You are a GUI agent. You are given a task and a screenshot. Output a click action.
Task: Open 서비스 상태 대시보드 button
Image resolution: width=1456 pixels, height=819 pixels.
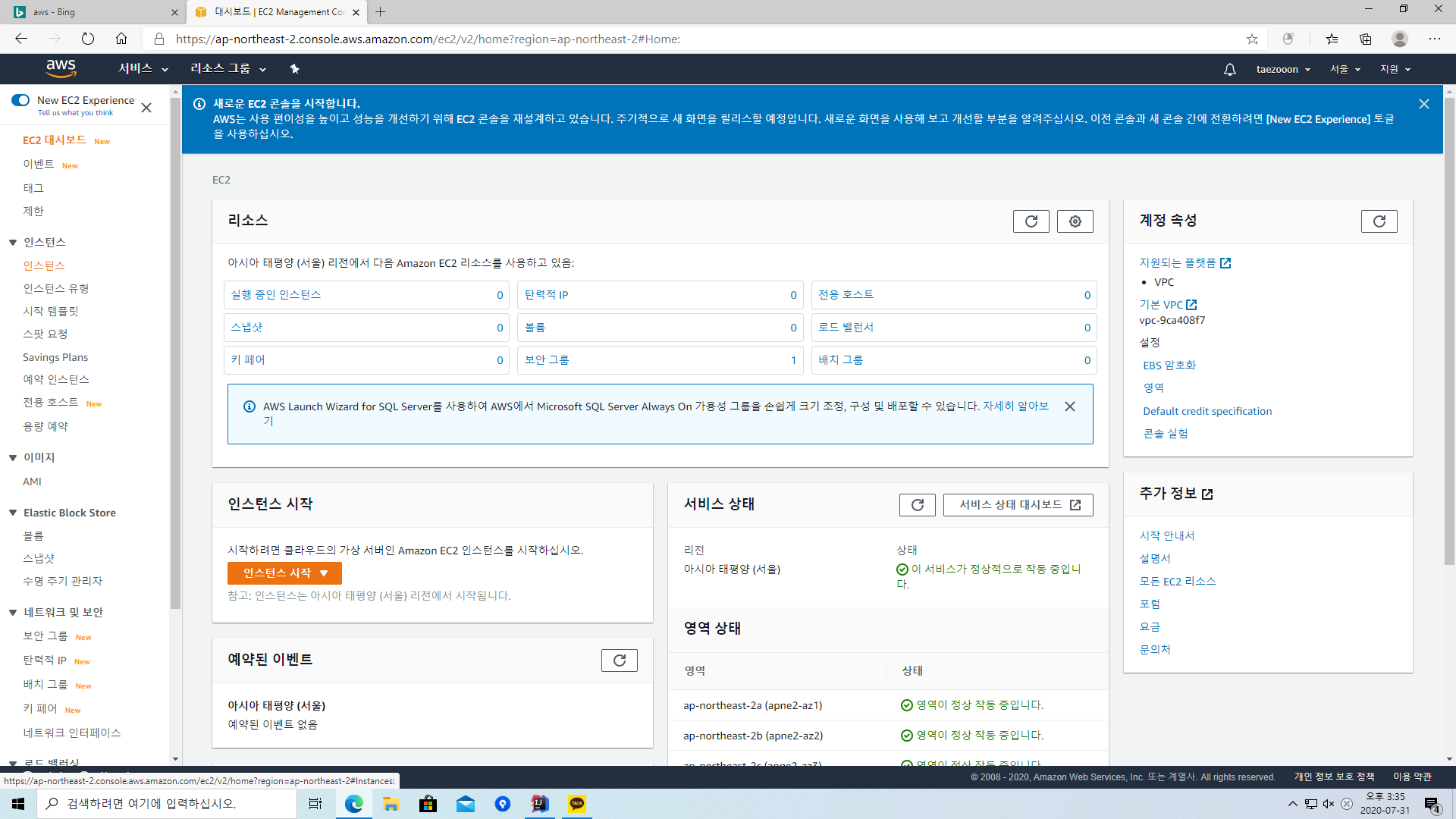pyautogui.click(x=1018, y=505)
